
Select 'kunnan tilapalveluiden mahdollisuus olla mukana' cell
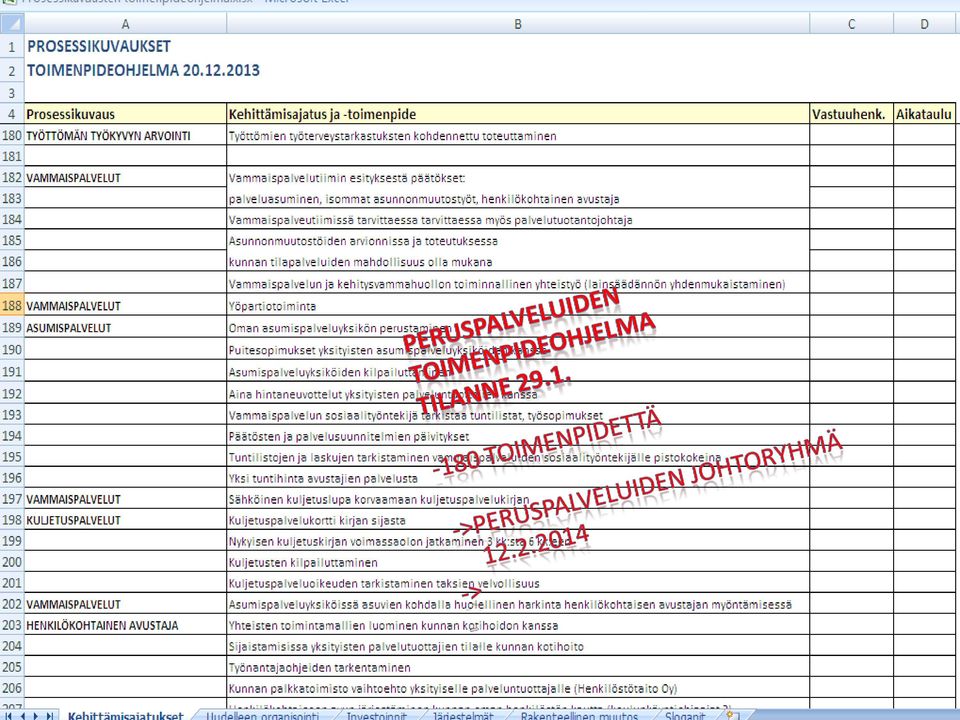[518, 261]
